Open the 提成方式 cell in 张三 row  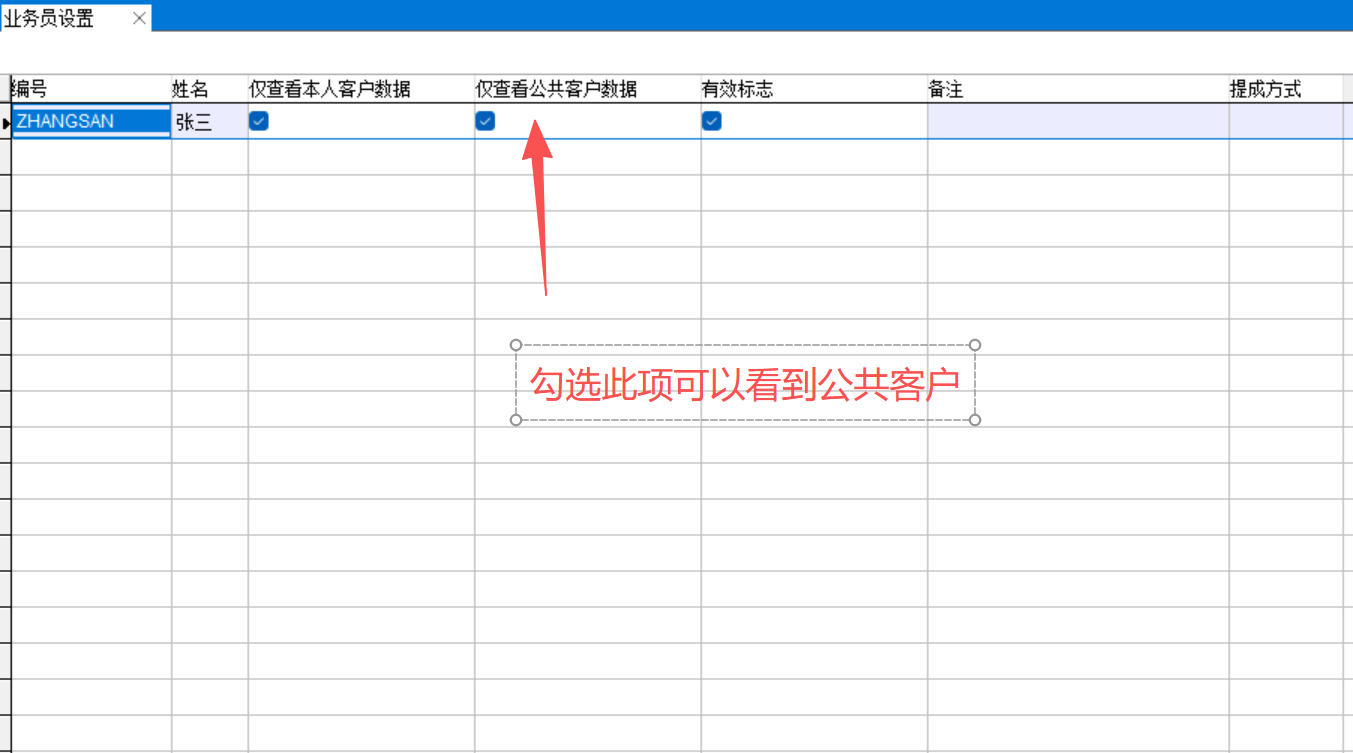(1285, 121)
